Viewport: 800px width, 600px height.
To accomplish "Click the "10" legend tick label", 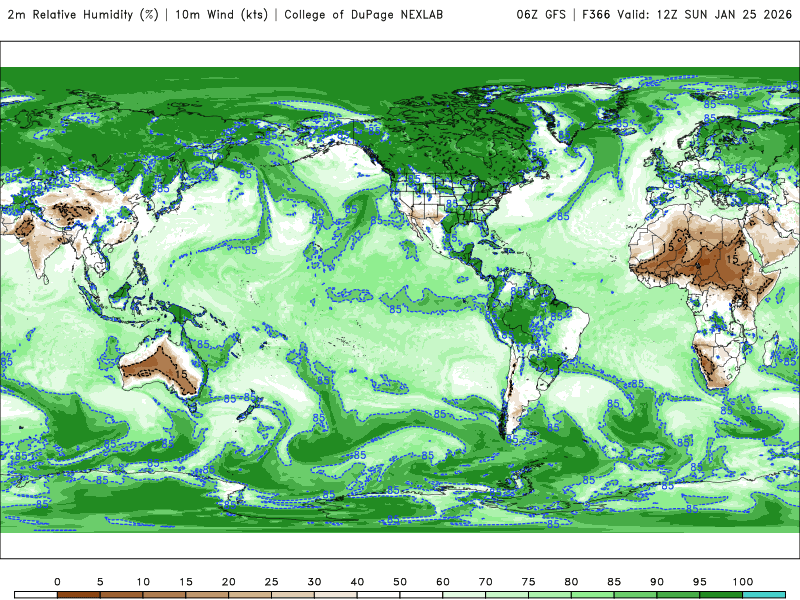I will click(143, 582).
